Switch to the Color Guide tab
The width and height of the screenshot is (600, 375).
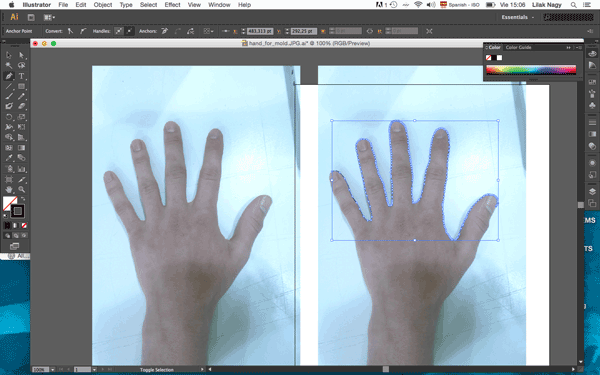pos(518,47)
